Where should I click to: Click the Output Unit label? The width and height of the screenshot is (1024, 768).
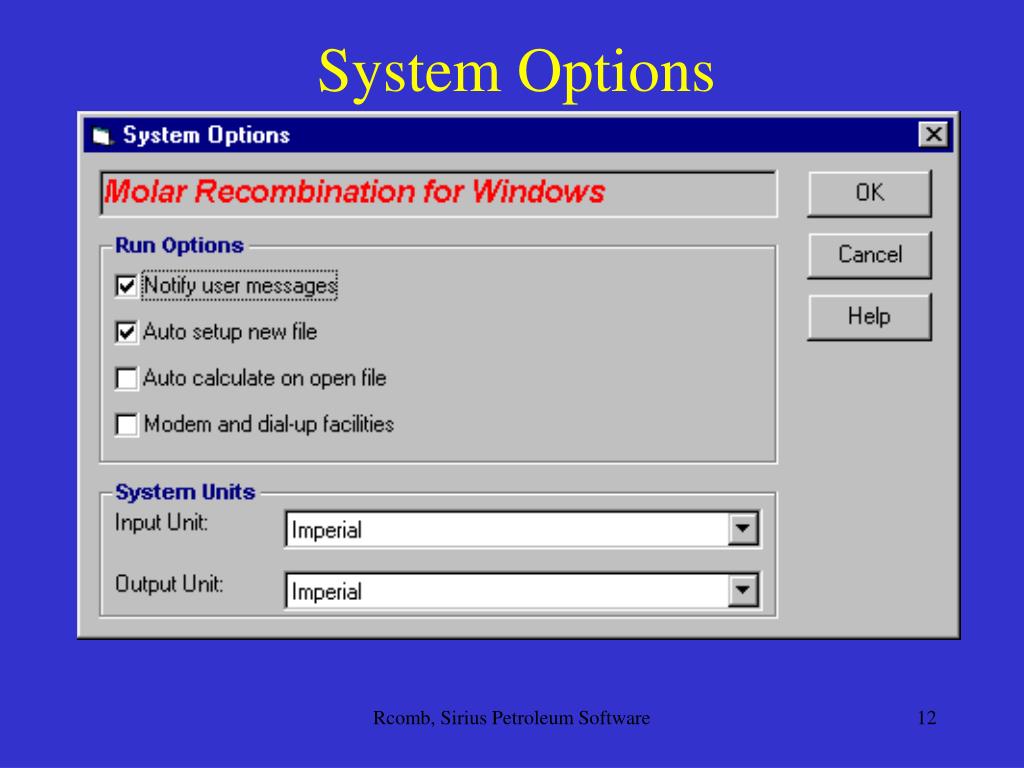point(169,583)
